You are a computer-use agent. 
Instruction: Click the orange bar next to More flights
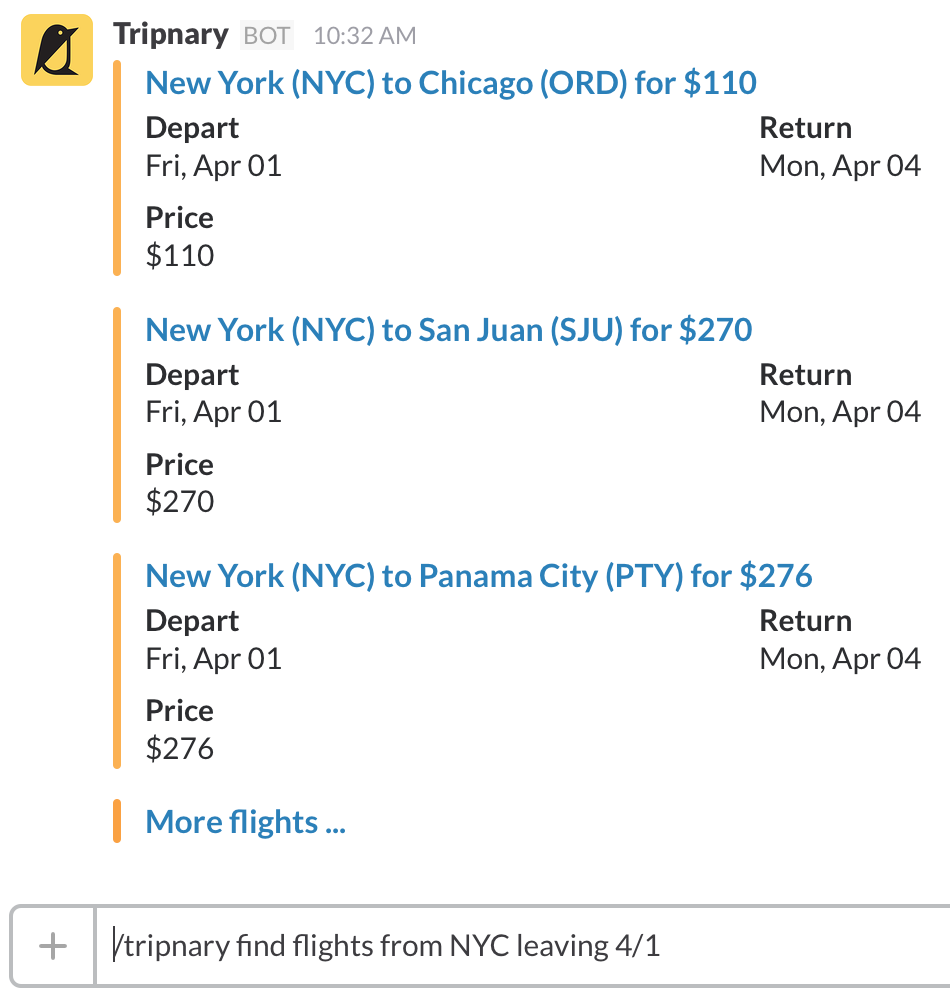(x=117, y=822)
